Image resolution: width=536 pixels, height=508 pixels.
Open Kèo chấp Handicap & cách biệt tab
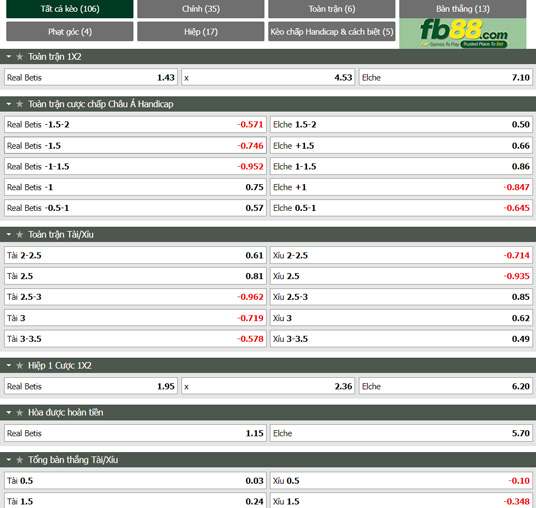coord(332,32)
